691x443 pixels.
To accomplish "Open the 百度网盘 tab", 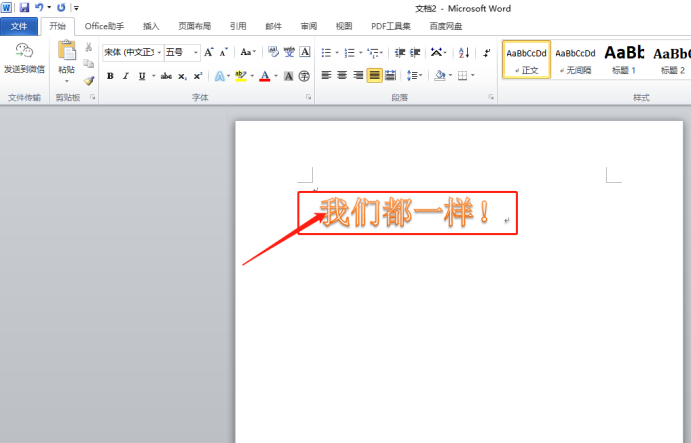I will (x=446, y=26).
